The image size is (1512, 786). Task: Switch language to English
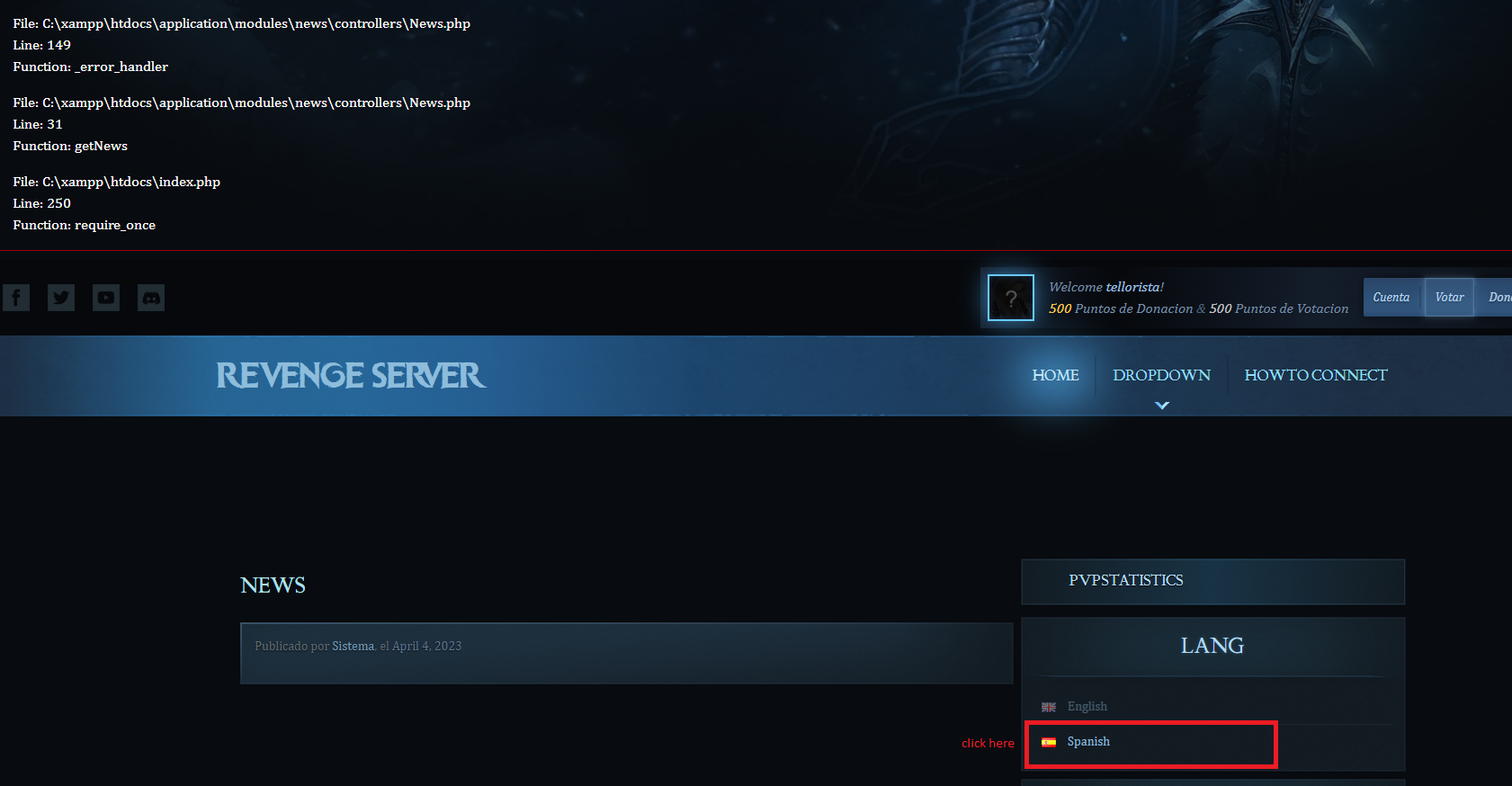tap(1087, 707)
